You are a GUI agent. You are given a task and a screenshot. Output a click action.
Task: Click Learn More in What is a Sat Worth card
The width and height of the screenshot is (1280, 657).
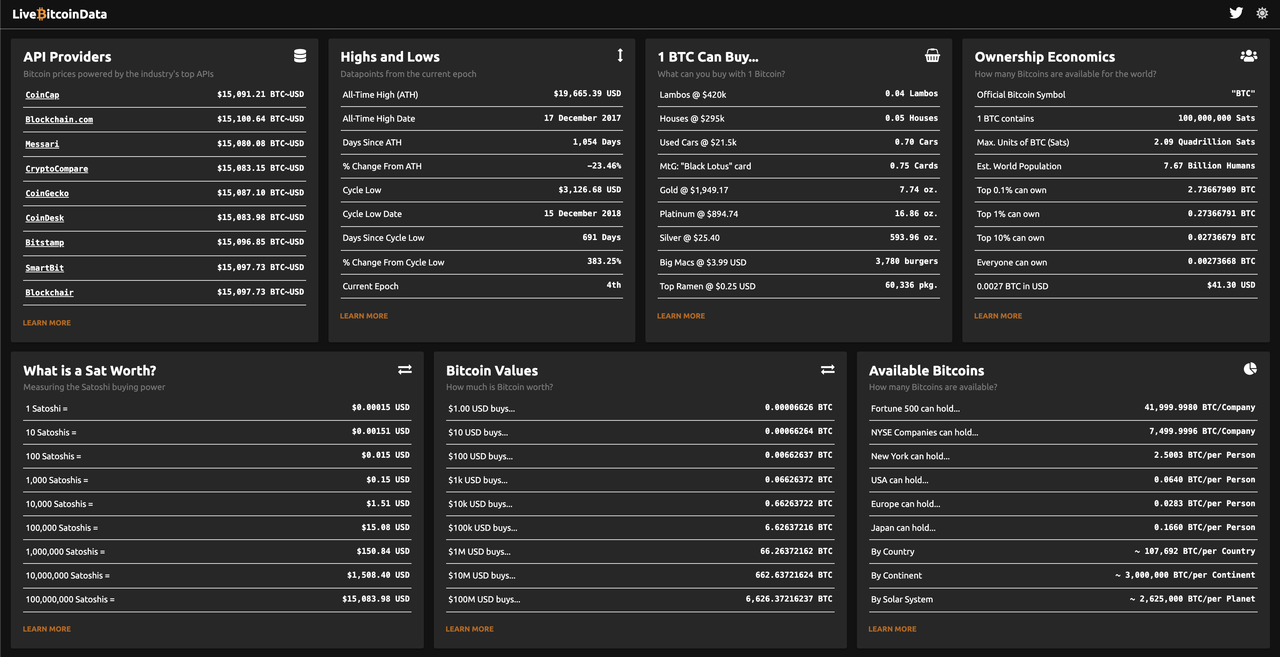[47, 629]
